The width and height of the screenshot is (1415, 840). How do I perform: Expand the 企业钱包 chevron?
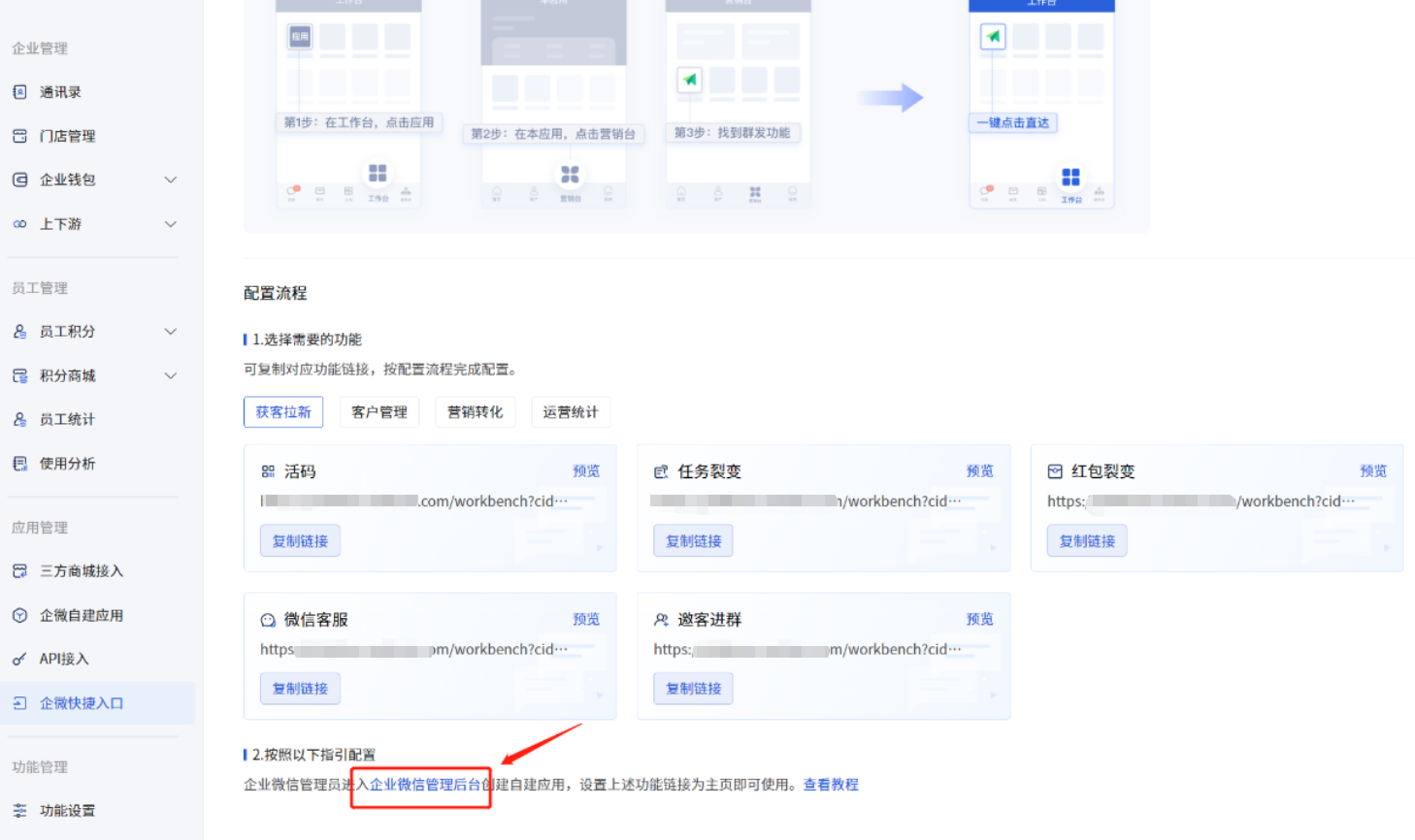171,179
